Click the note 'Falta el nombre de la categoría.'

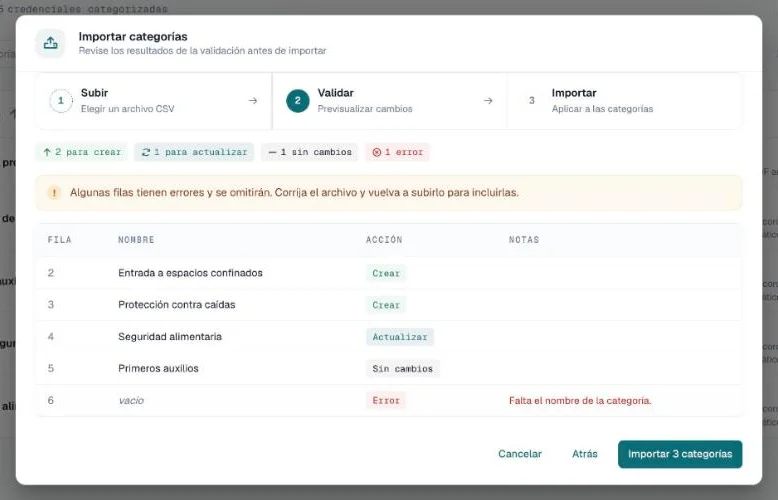[580, 400]
